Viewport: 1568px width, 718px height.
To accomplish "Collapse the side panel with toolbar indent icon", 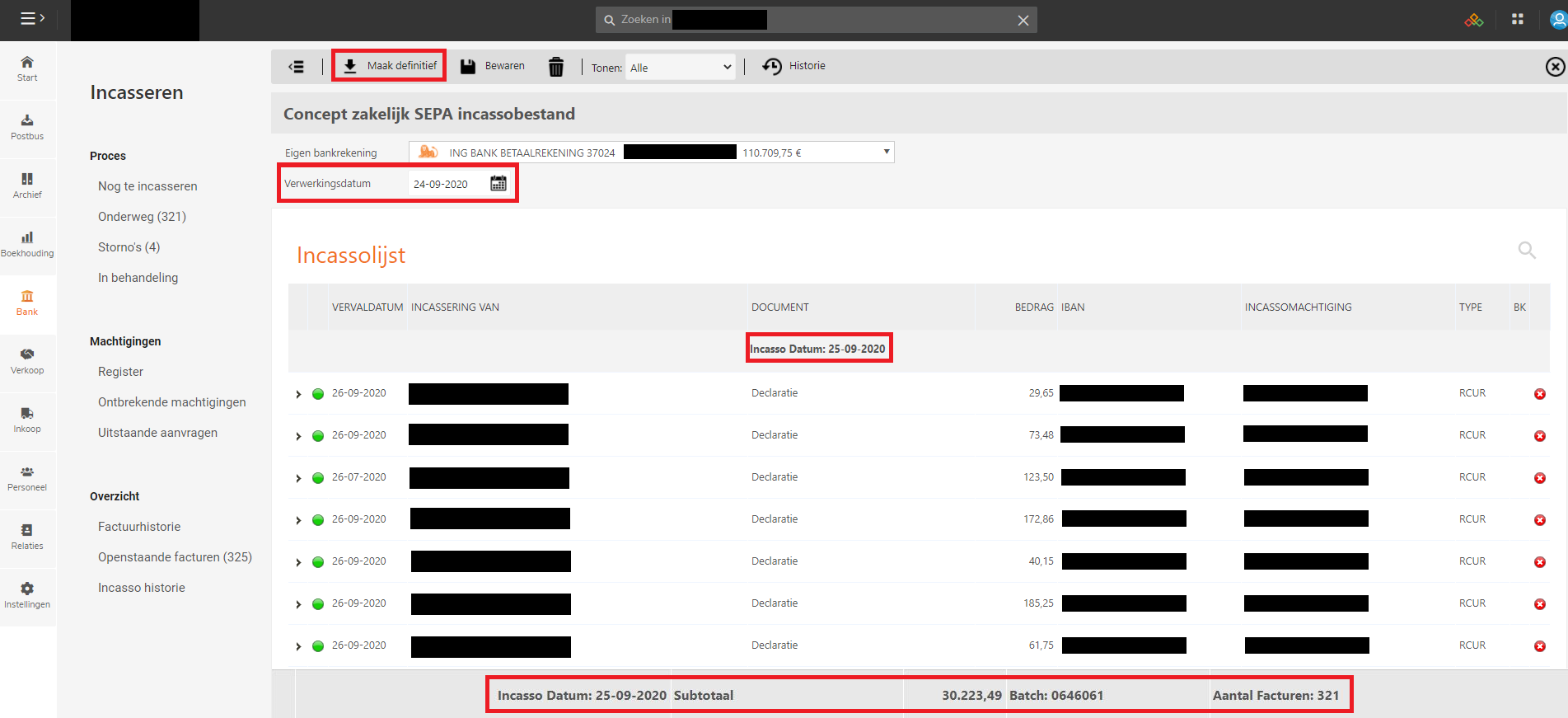I will (297, 67).
